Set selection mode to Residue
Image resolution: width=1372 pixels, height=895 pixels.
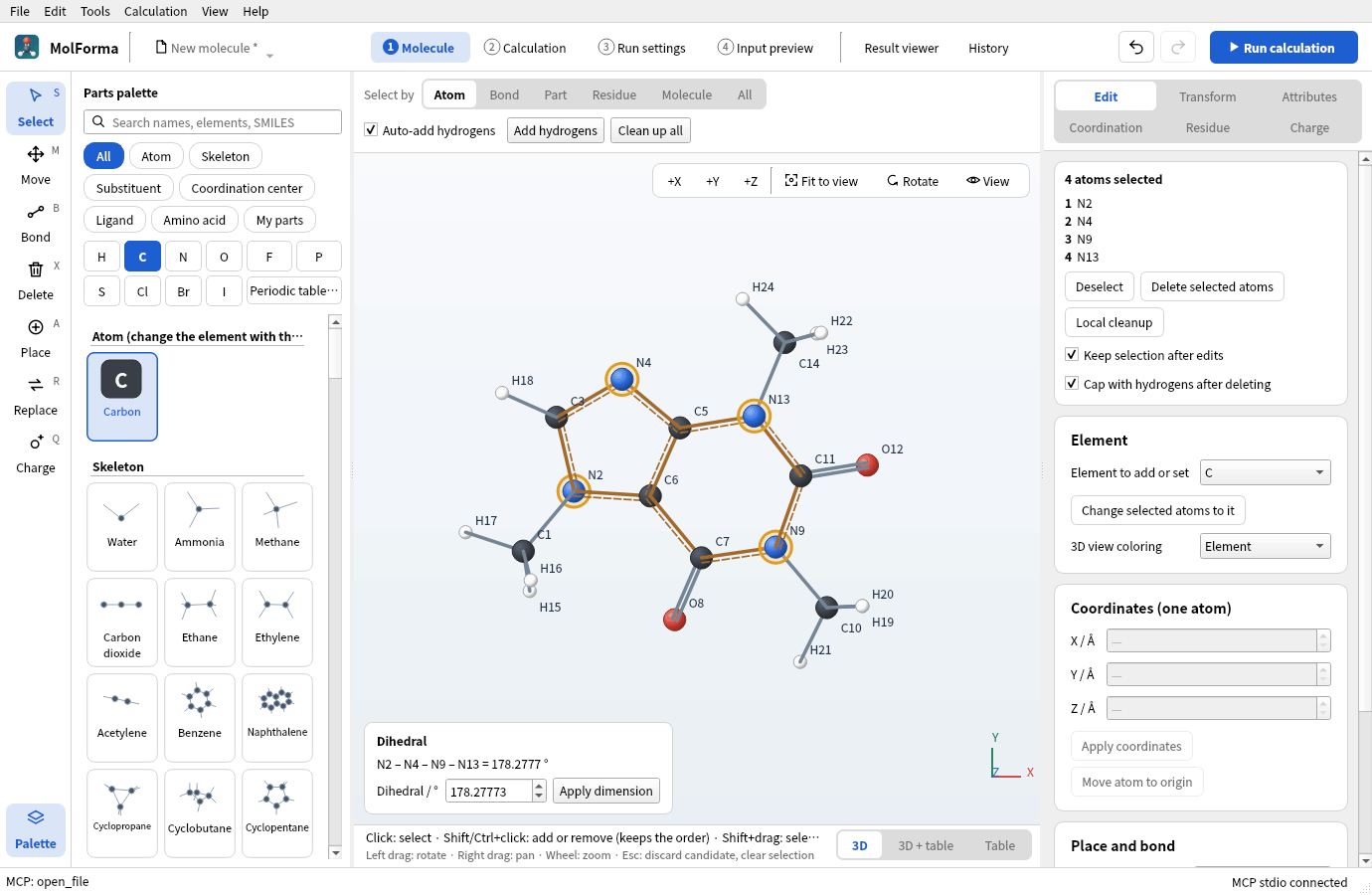[x=614, y=94]
